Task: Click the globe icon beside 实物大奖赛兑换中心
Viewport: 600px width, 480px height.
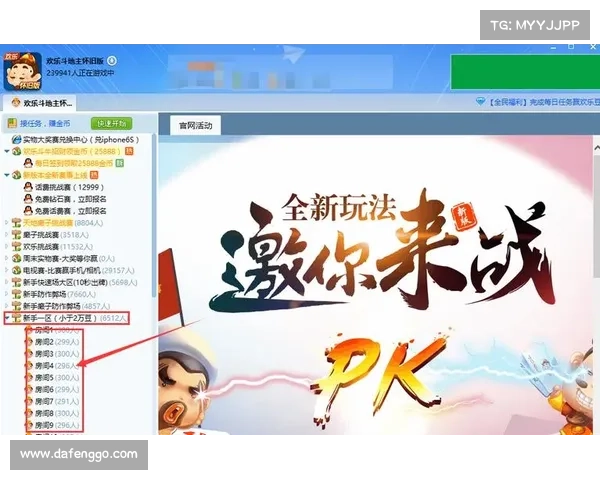Action: tap(16, 139)
